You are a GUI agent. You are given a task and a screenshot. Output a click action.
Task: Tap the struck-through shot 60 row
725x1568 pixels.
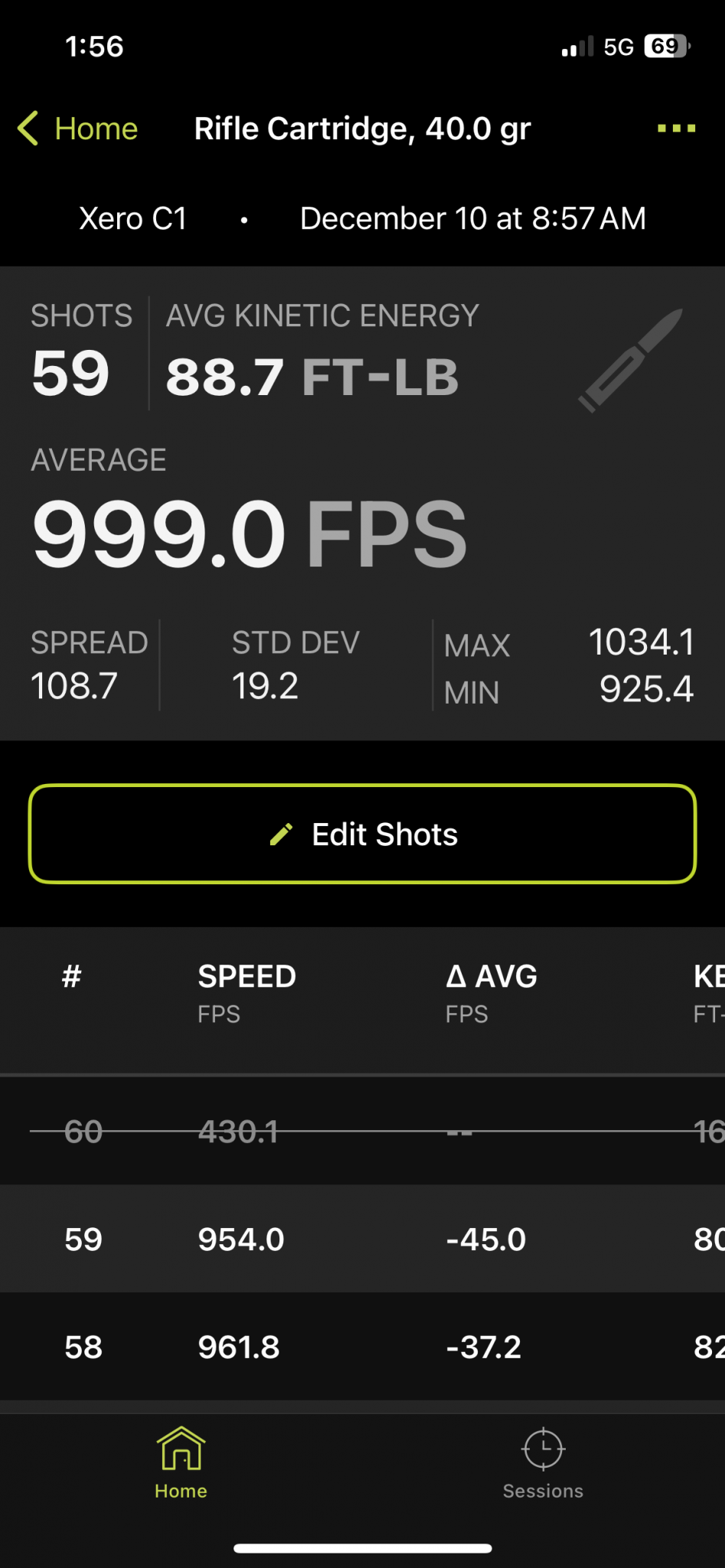pos(362,1131)
